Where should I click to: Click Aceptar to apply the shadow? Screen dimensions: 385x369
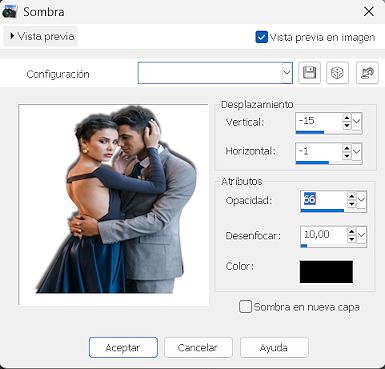[x=123, y=347]
